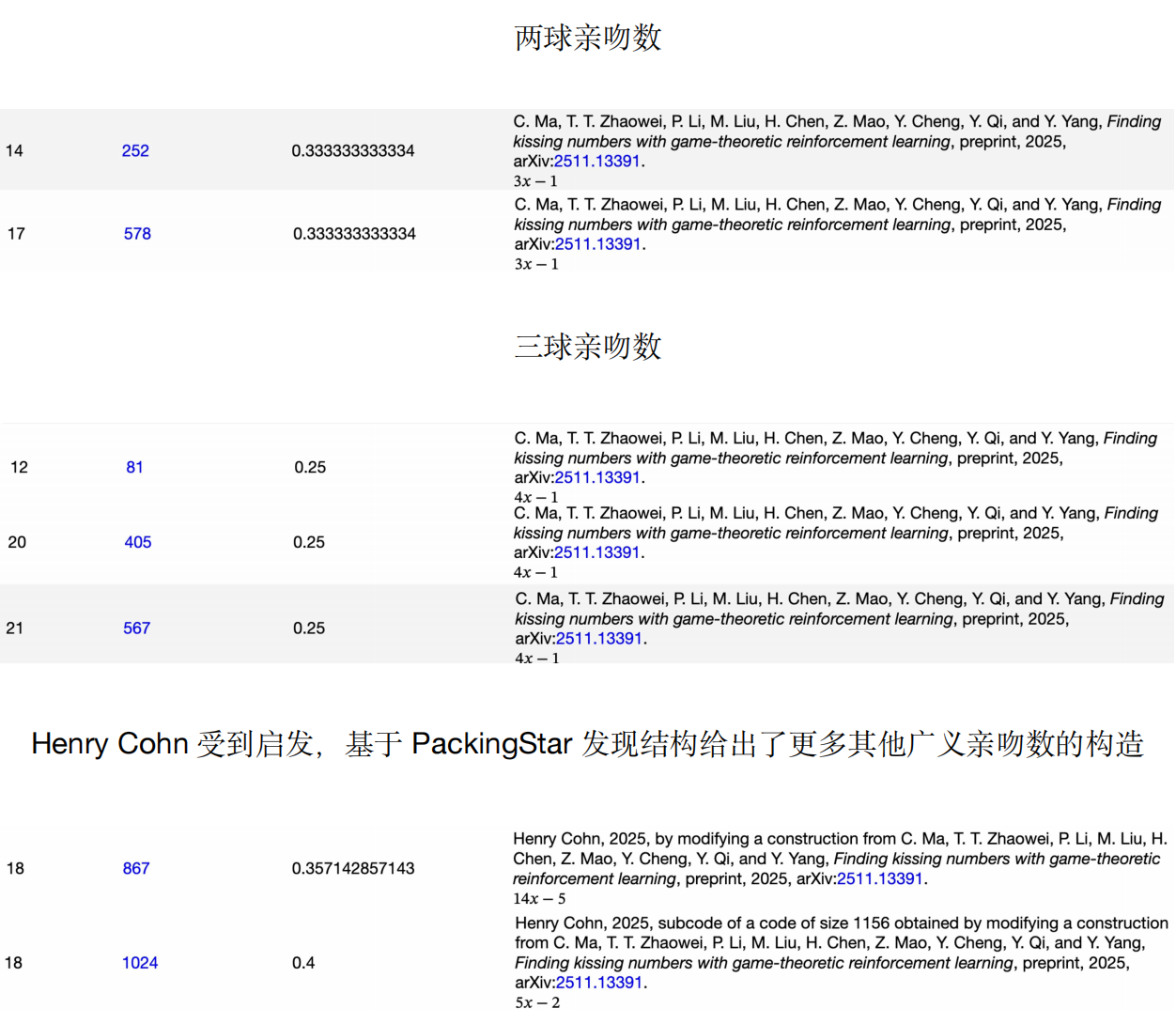Click the 两球亲吻数 section heading

588,38
